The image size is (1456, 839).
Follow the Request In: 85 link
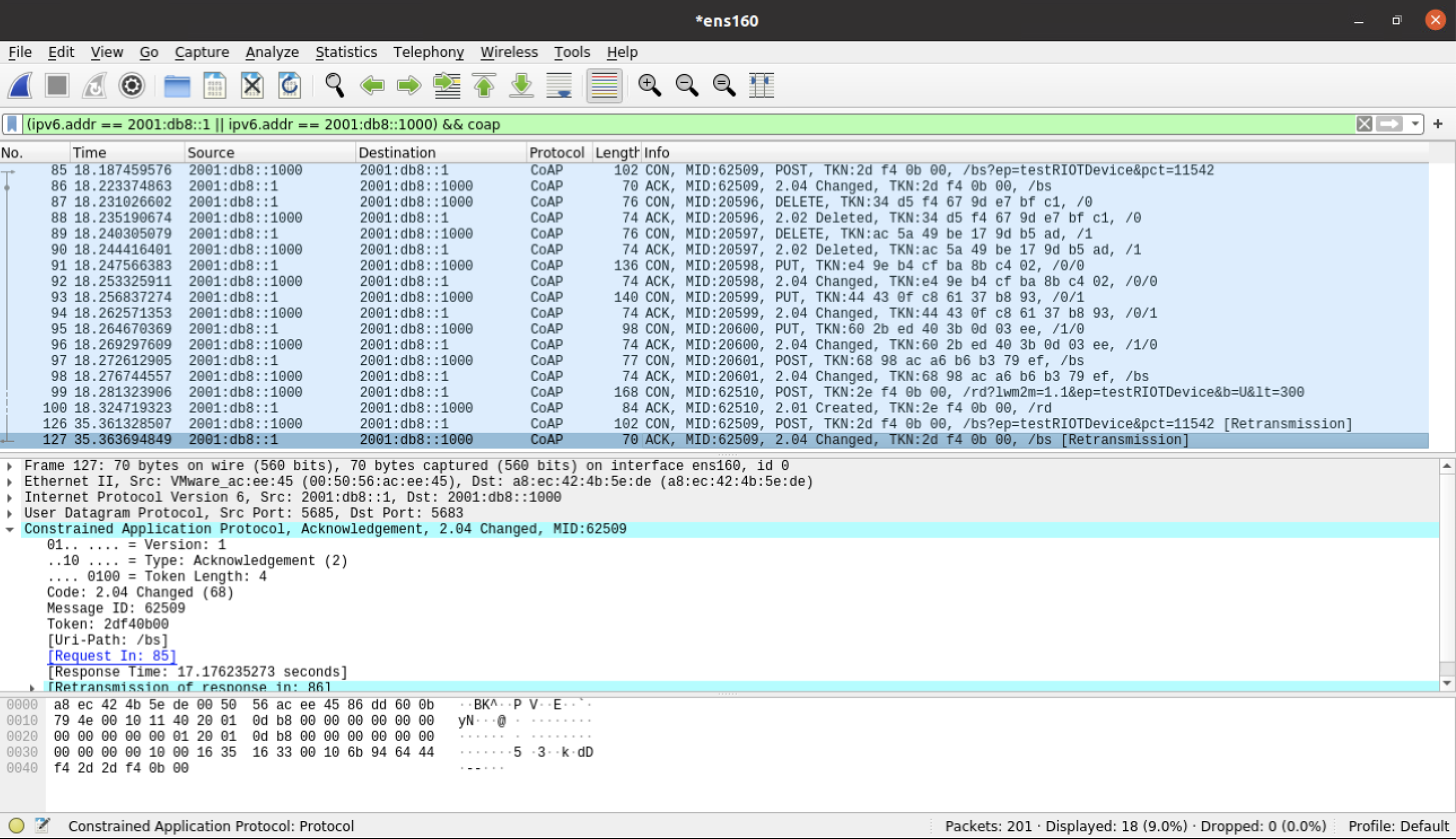pyautogui.click(x=112, y=655)
